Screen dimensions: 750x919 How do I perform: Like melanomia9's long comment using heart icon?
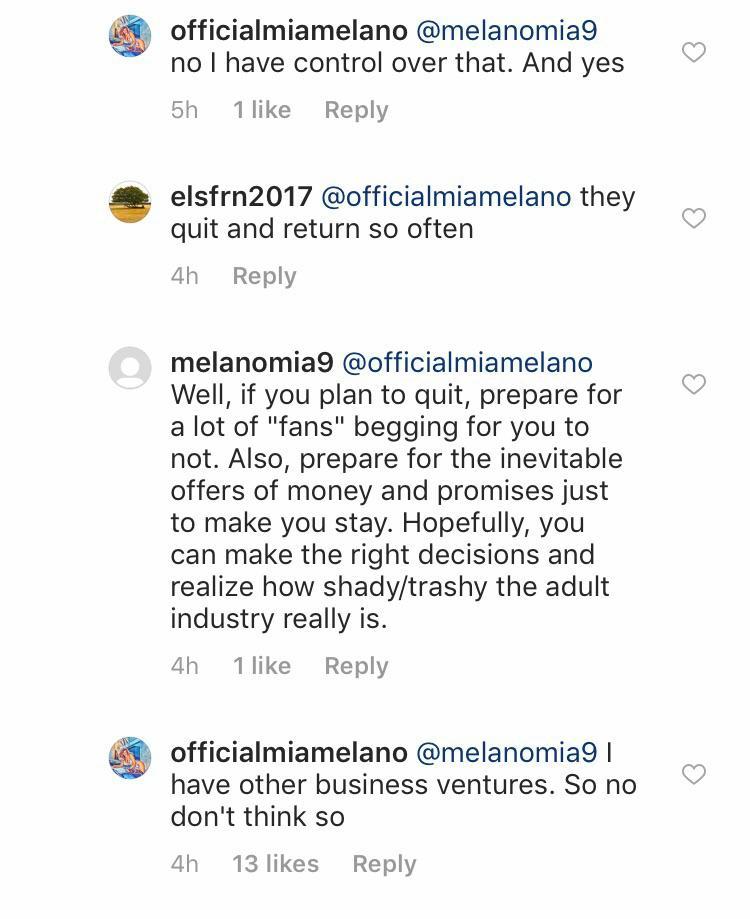coord(694,384)
